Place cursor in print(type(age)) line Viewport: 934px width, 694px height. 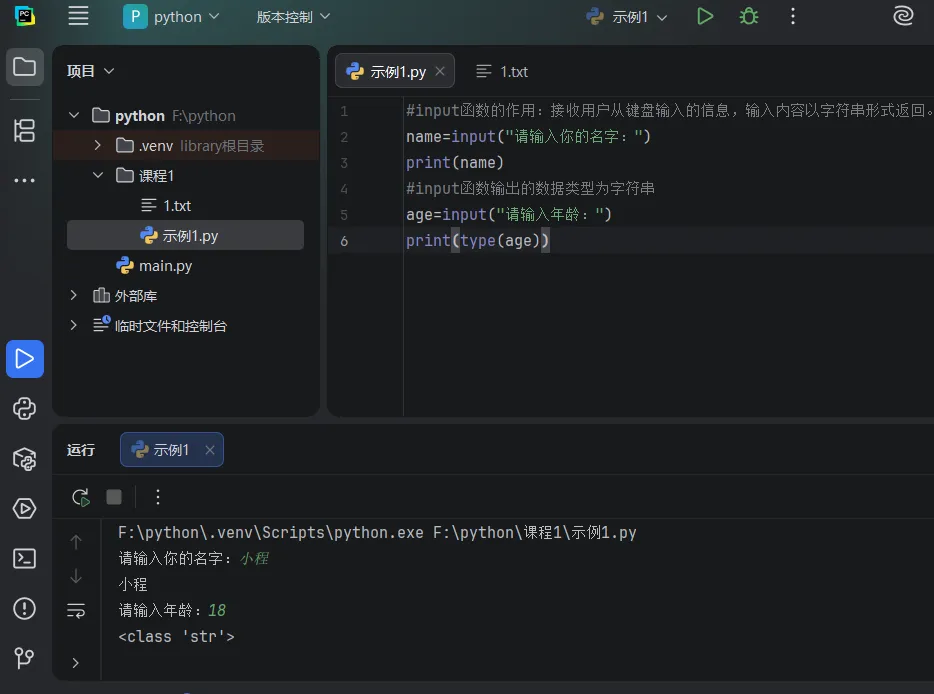pyautogui.click(x=477, y=241)
